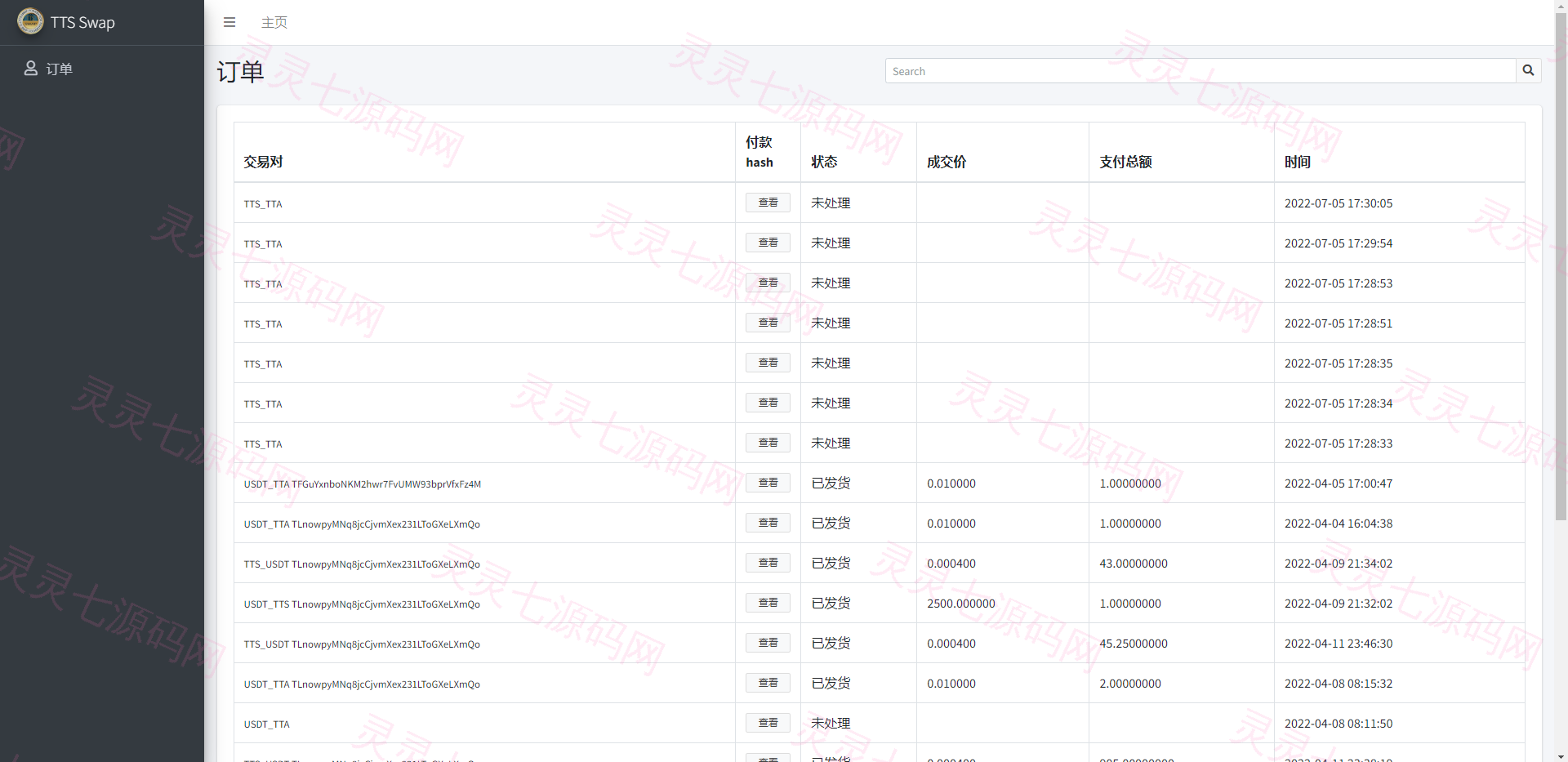Screen dimensions: 1568x762
Task: Click 查看 for order at 2022-04-05 17:00:47
Action: (x=768, y=483)
